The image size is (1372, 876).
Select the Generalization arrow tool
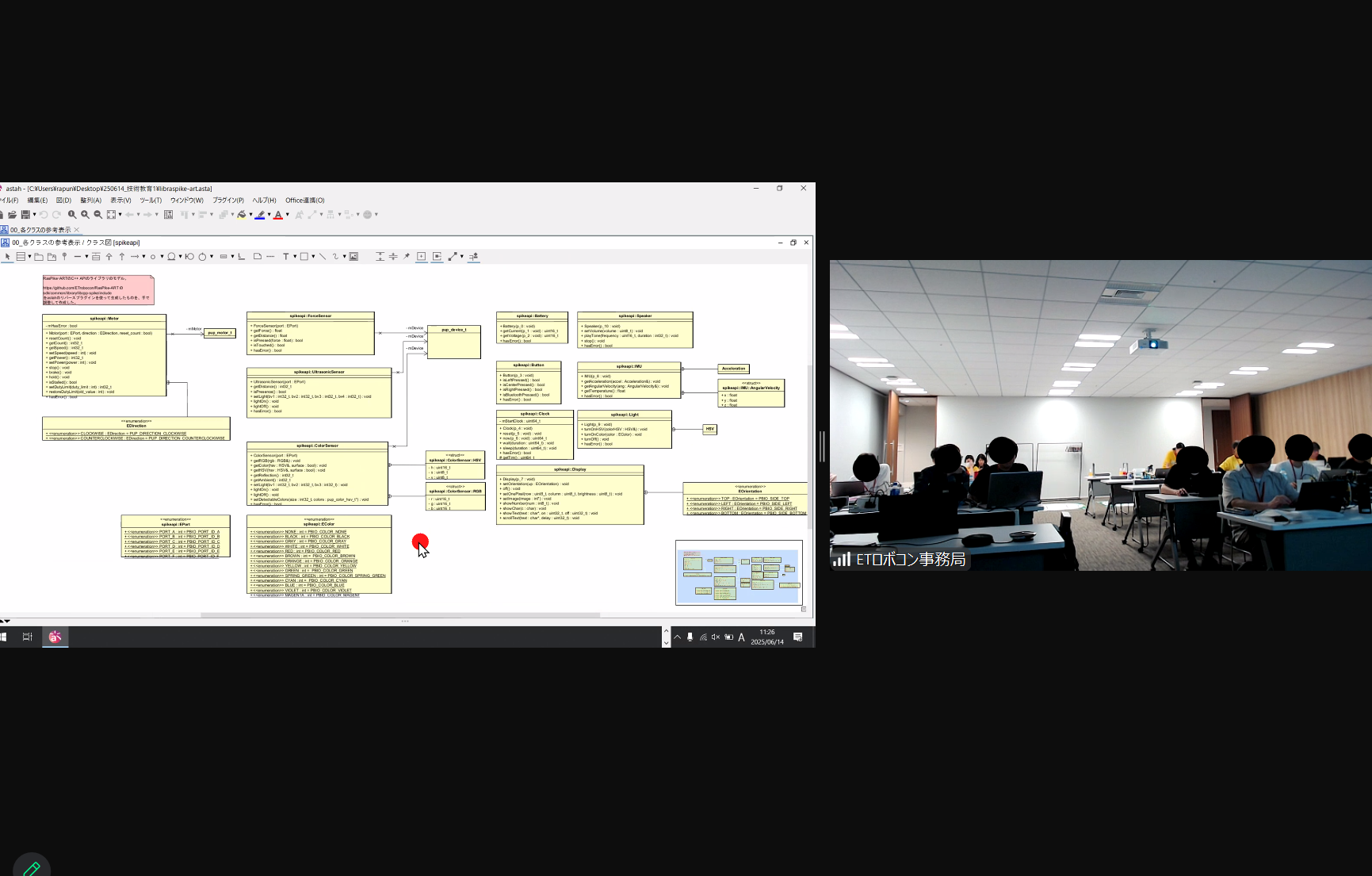(x=109, y=256)
